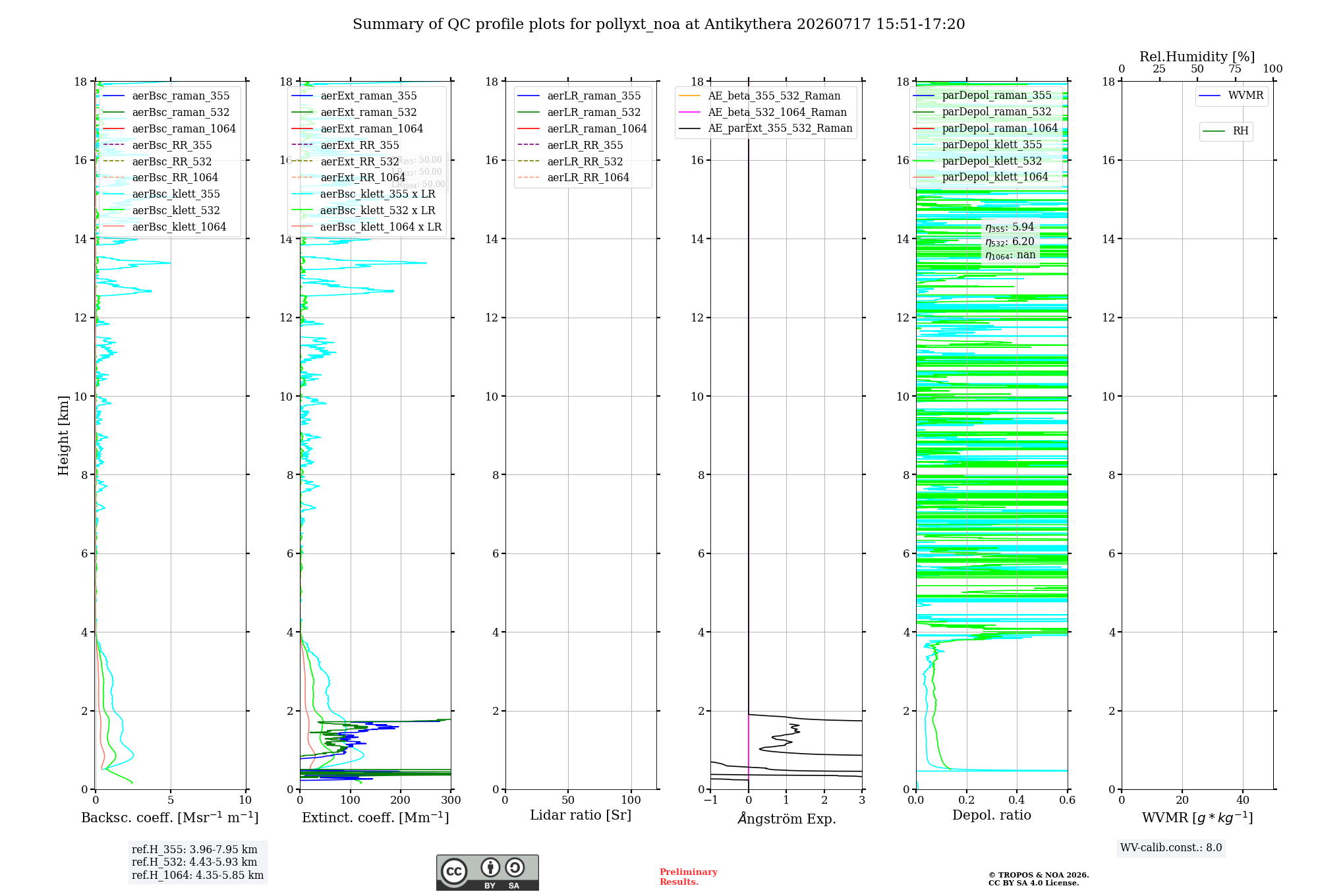Viewport: 1318px width, 896px height.
Task: Click the WV-calib.const. 8.0 annotation
Action: pos(1171,848)
